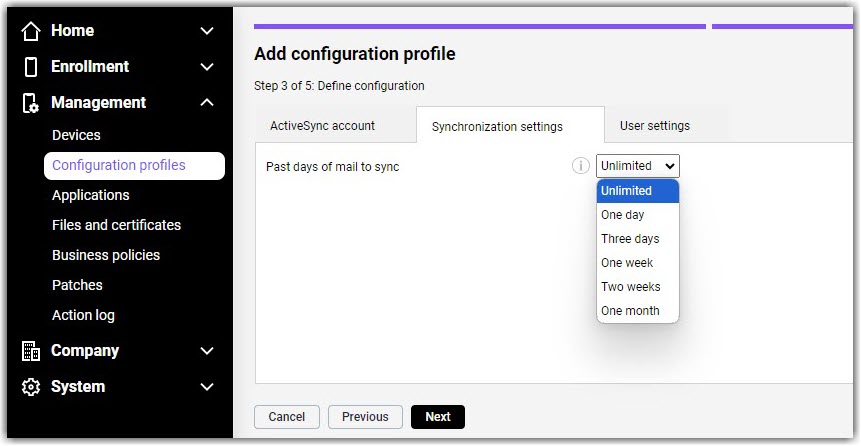Image resolution: width=861 pixels, height=446 pixels.
Task: Open the User settings tab
Action: (655, 126)
